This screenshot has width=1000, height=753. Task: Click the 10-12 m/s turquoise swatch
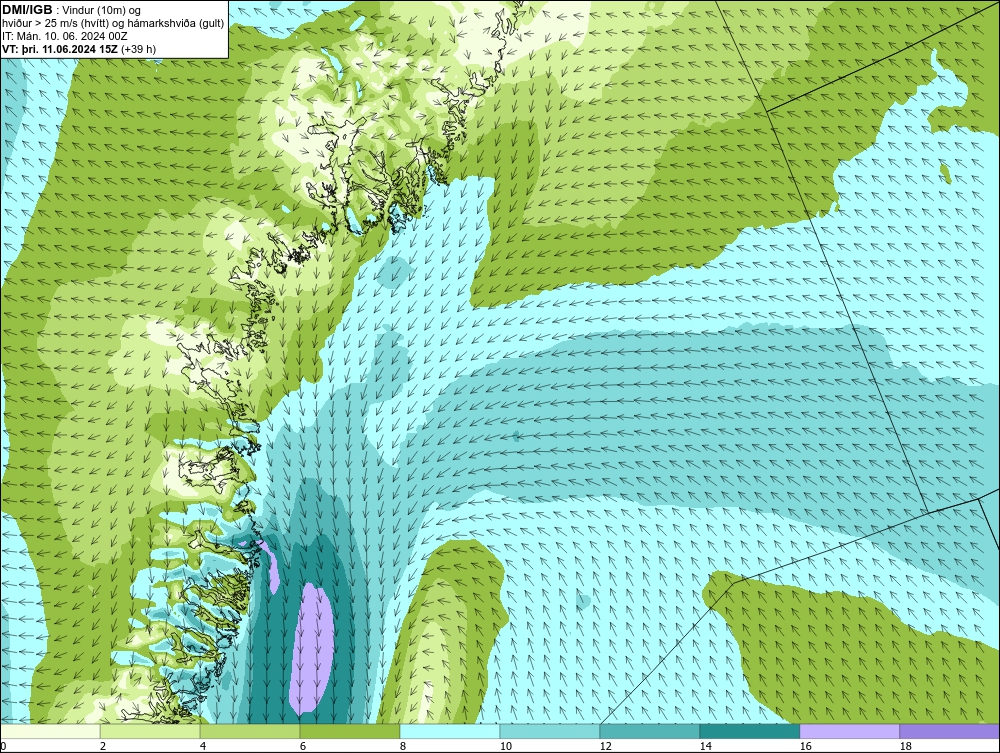[550, 731]
